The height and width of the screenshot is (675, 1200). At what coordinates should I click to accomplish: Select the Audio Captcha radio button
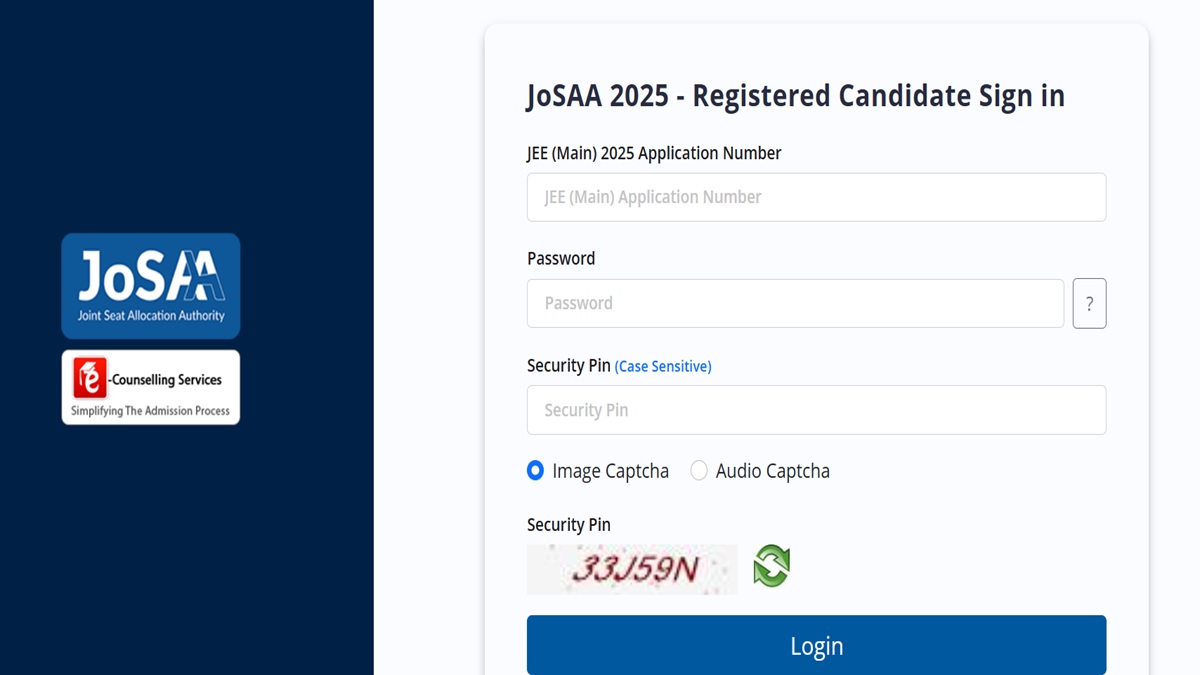coord(699,470)
